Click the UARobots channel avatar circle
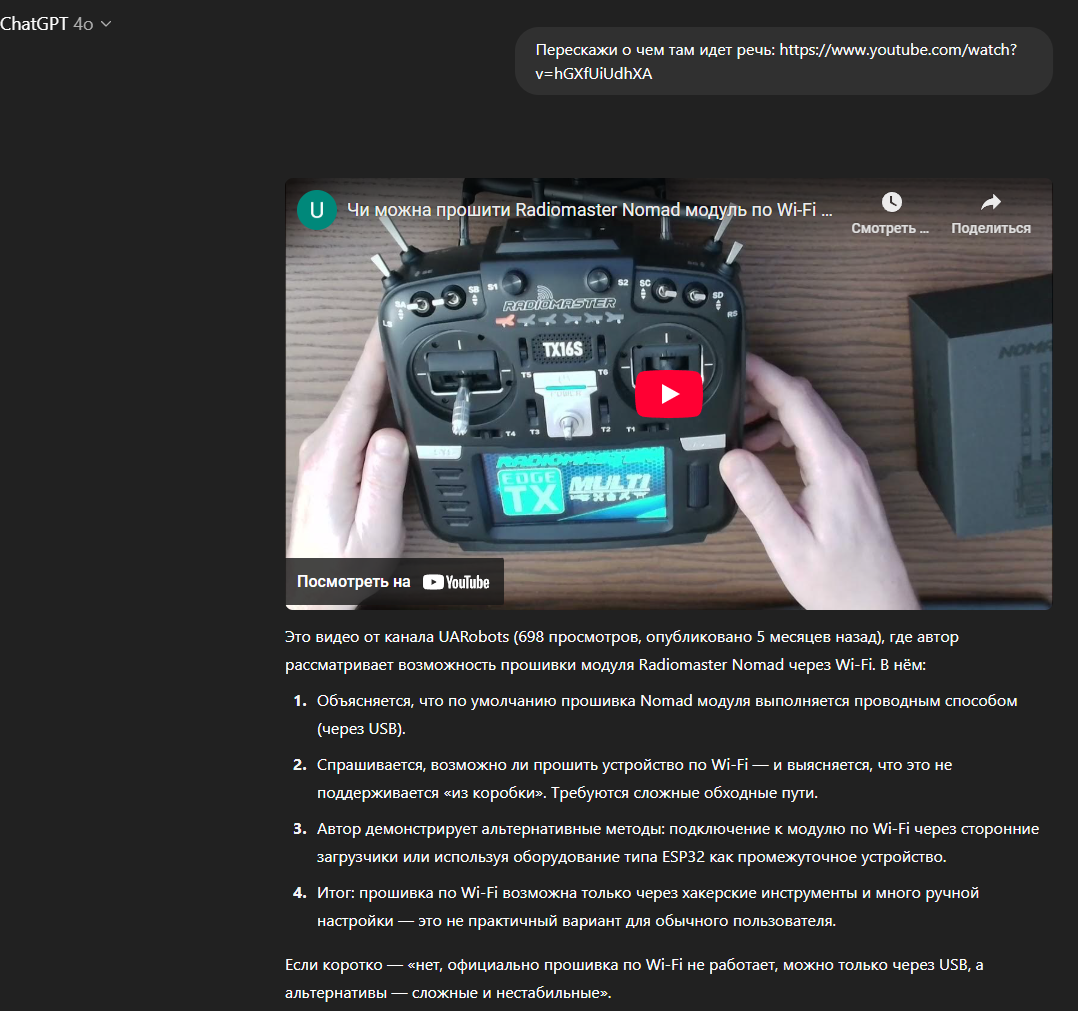The width and height of the screenshot is (1078, 1011). click(317, 210)
